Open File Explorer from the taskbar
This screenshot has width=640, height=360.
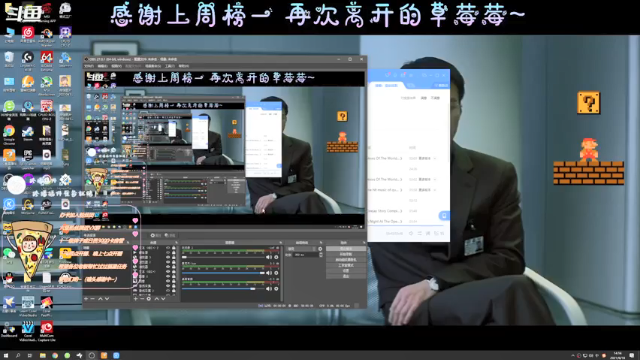point(42,356)
